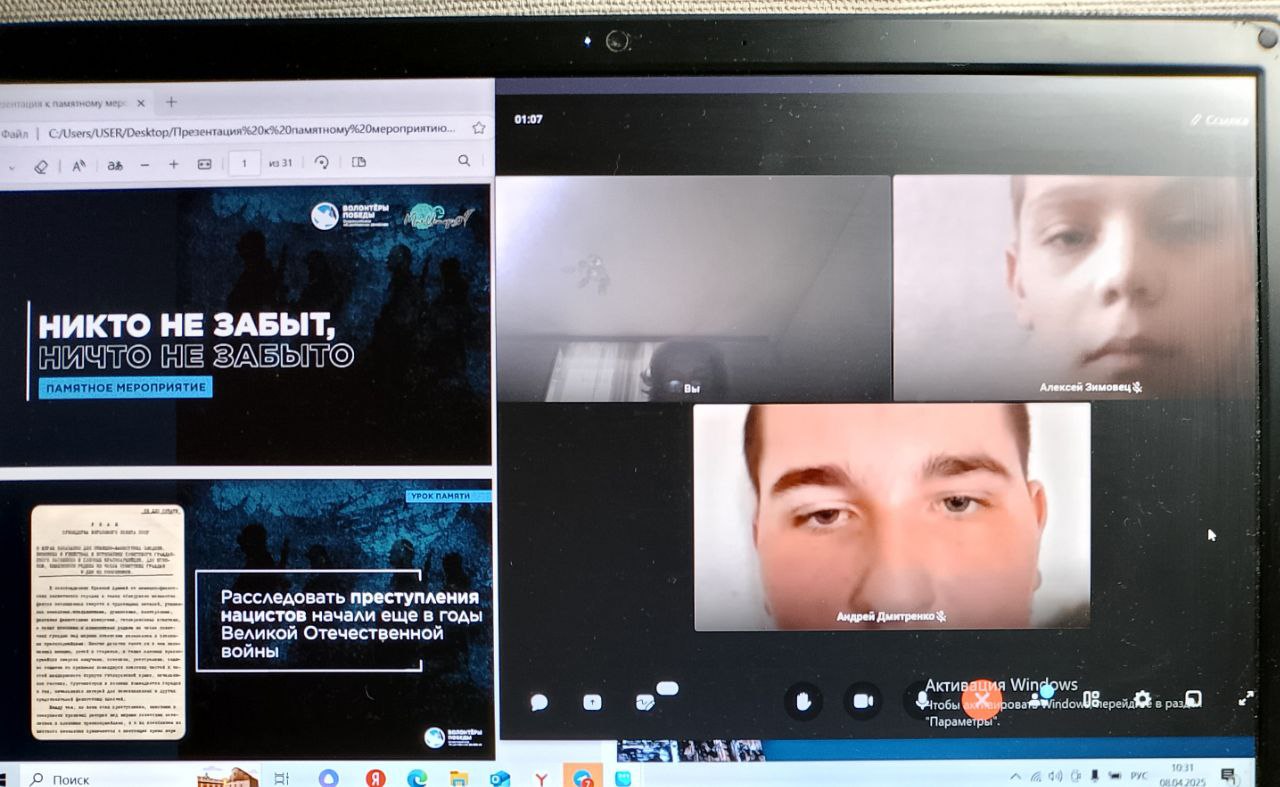Toggle the microphone in the video call
Viewport: 1280px width, 787px height.
click(921, 701)
